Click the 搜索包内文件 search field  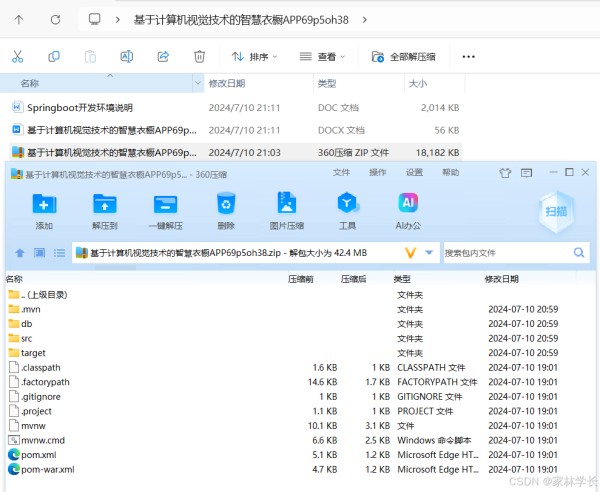(507, 253)
